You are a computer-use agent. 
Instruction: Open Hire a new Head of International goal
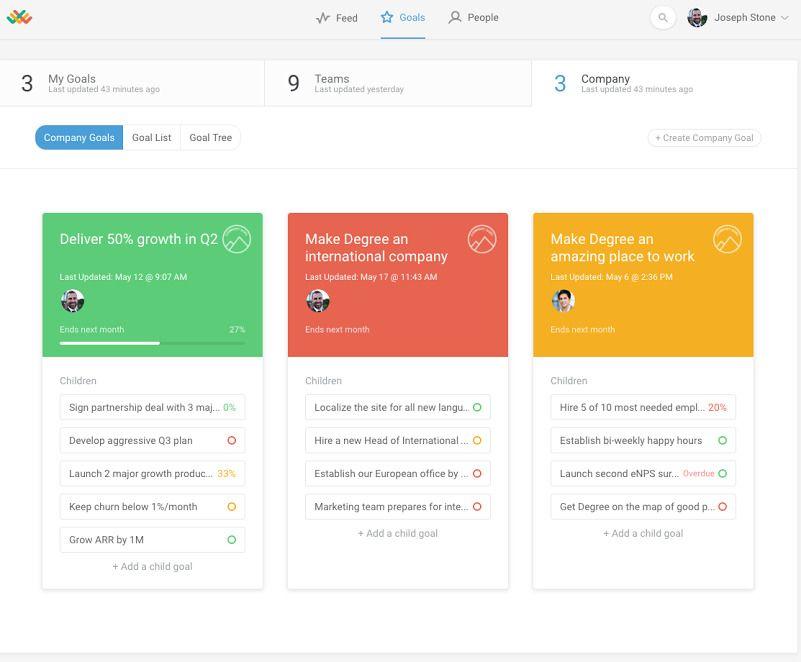397,440
